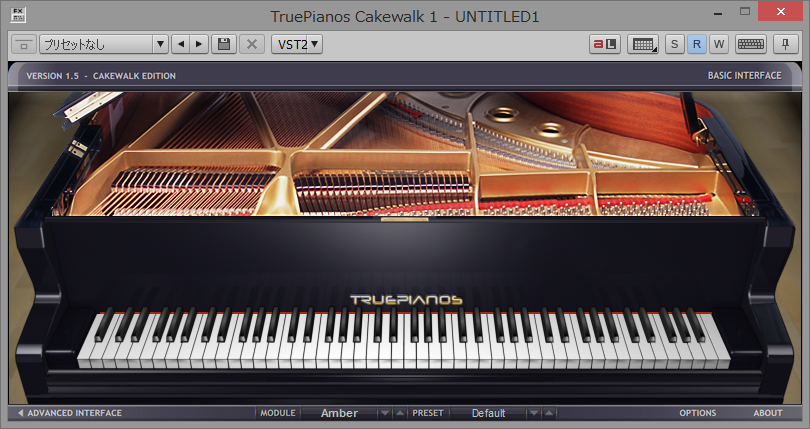Click the PRESET label

428,413
